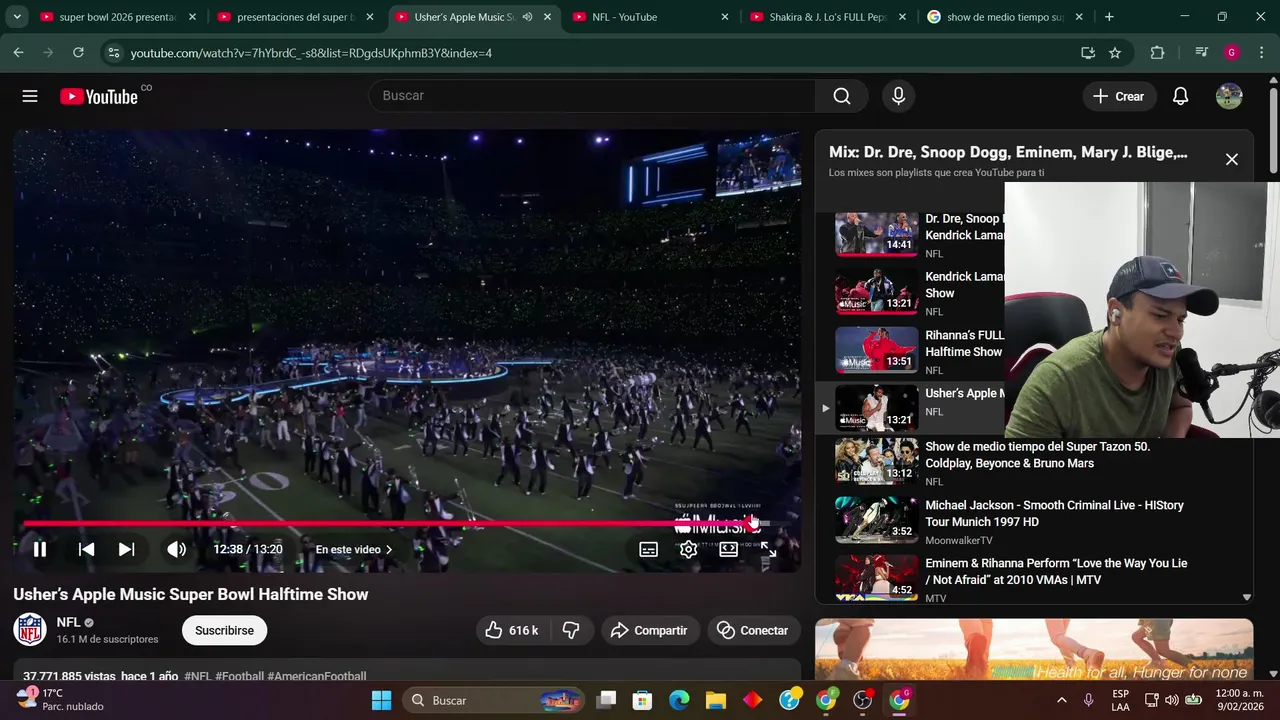Run search with the magnifier button

point(842,96)
